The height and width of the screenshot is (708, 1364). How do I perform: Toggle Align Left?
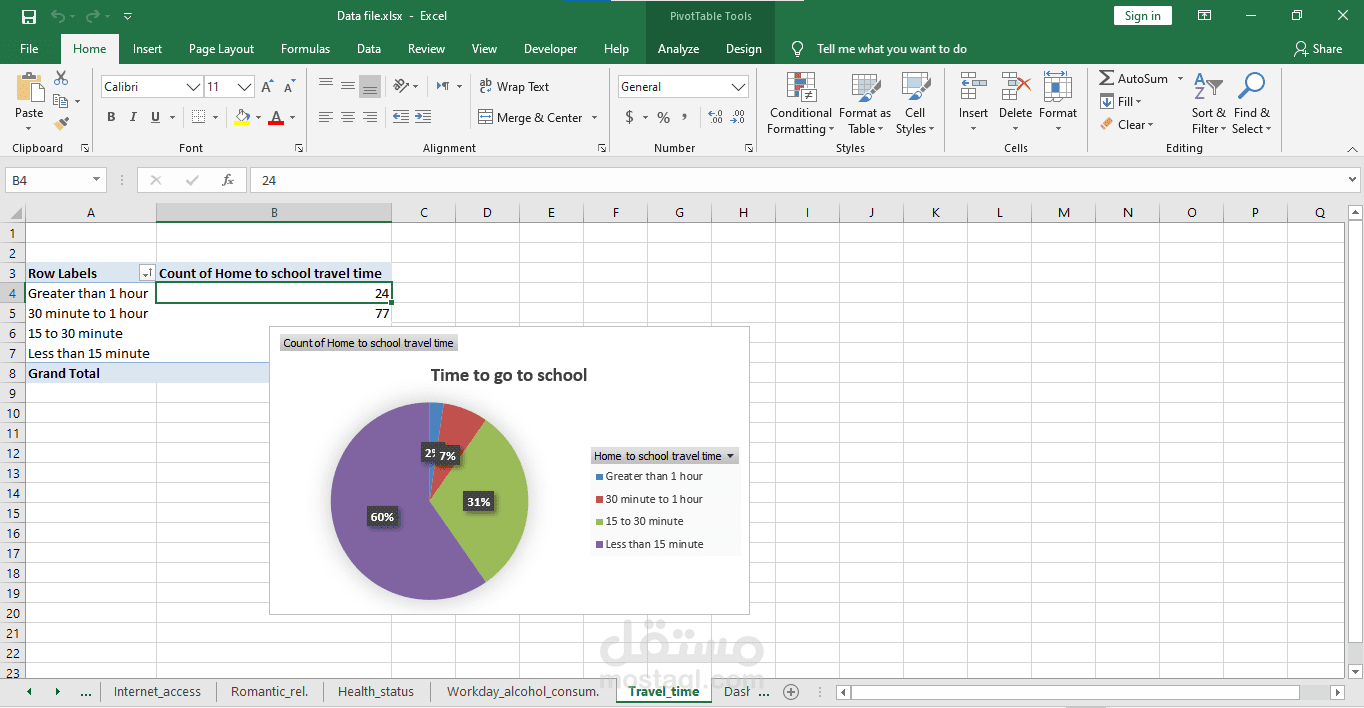pyautogui.click(x=326, y=117)
